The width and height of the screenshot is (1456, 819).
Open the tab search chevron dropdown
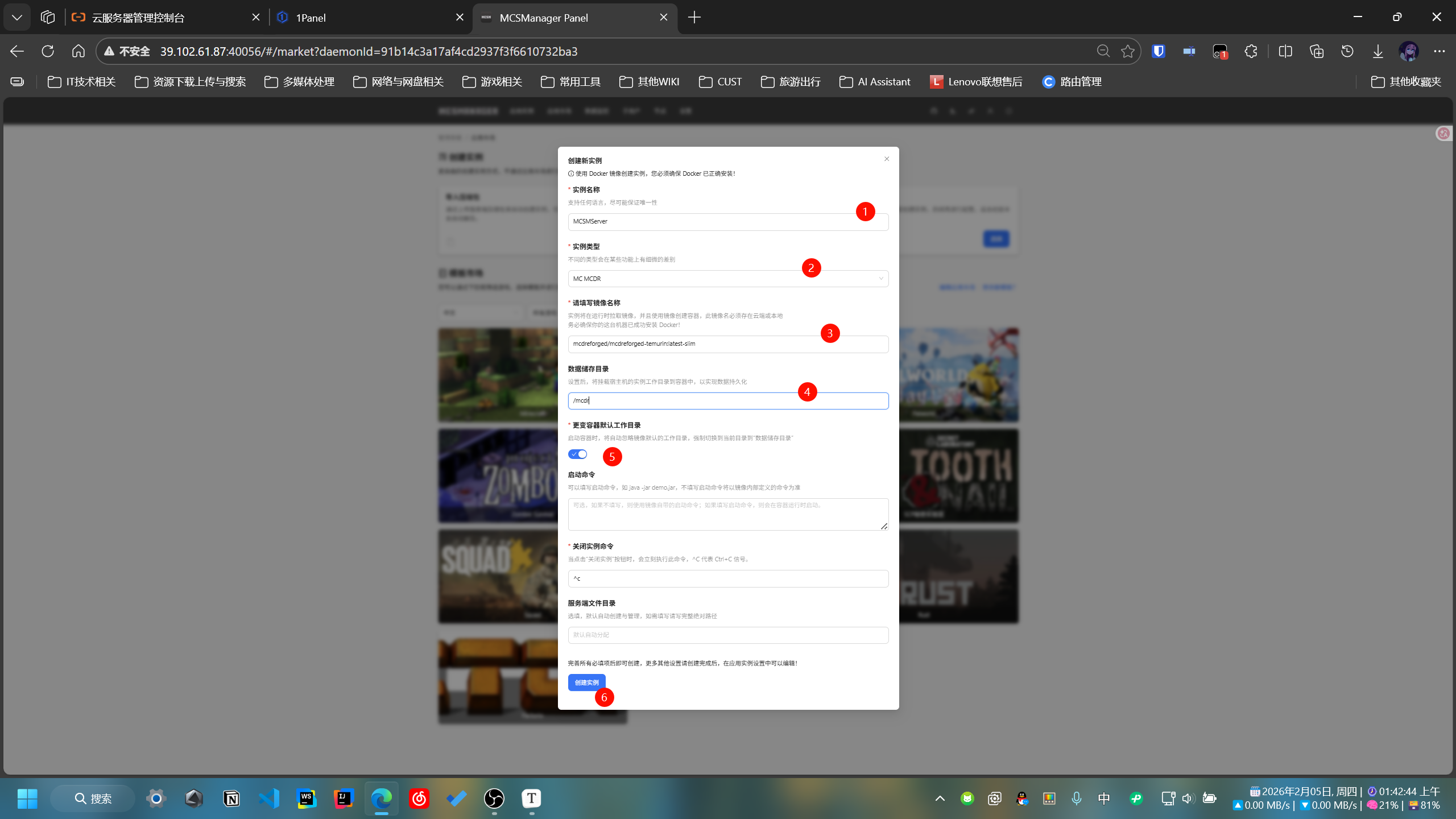click(x=17, y=18)
